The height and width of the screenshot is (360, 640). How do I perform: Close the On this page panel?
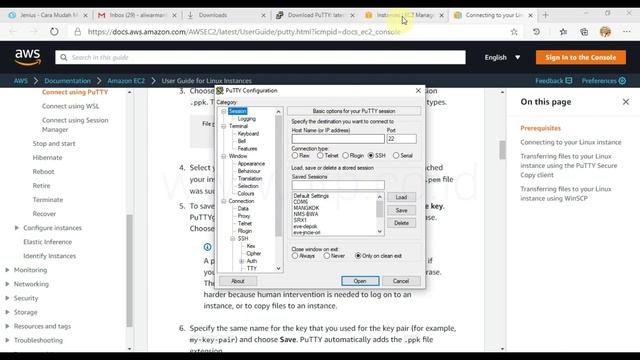[626, 102]
